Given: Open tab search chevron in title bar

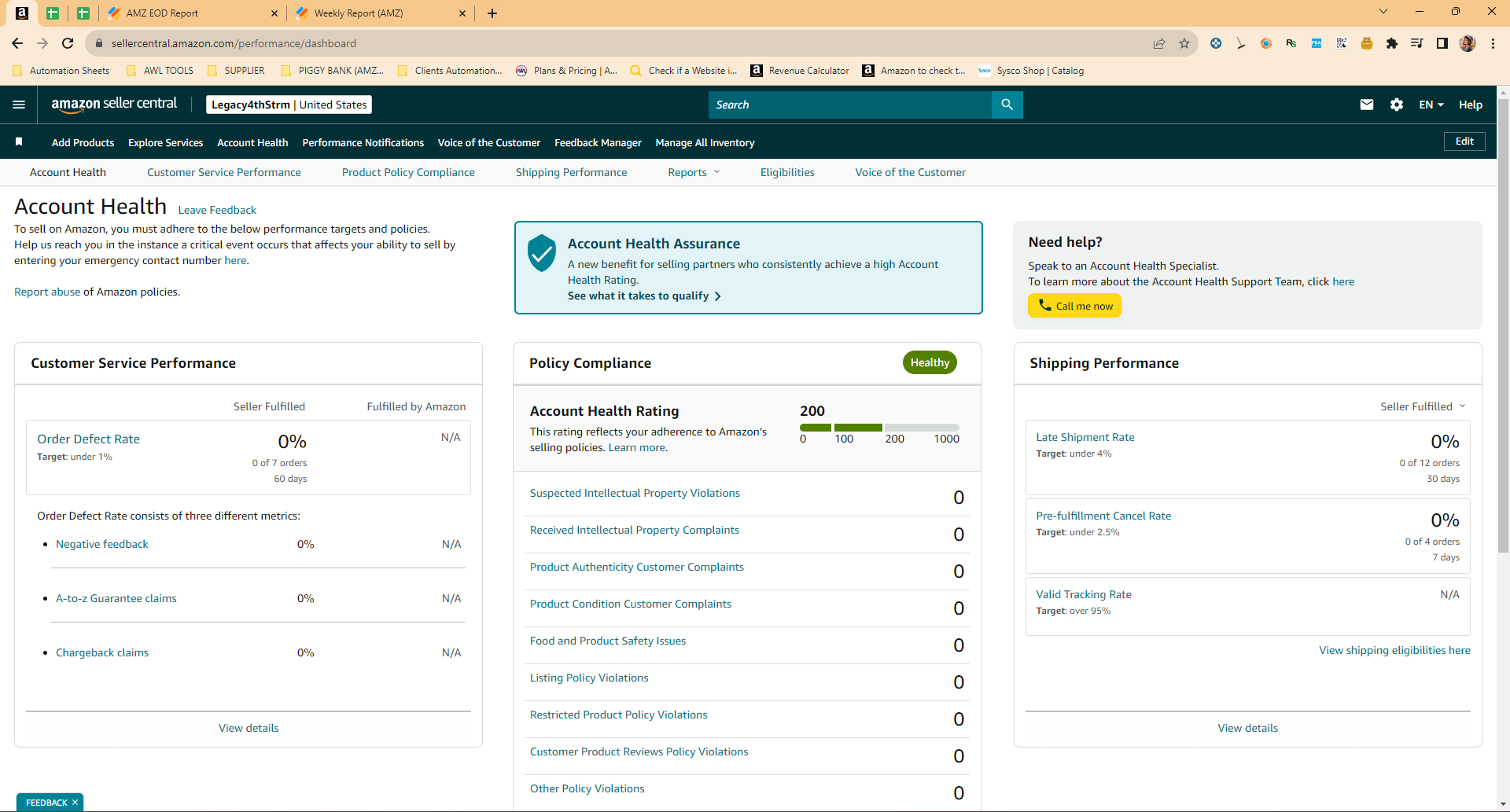Looking at the screenshot, I should tap(1383, 12).
